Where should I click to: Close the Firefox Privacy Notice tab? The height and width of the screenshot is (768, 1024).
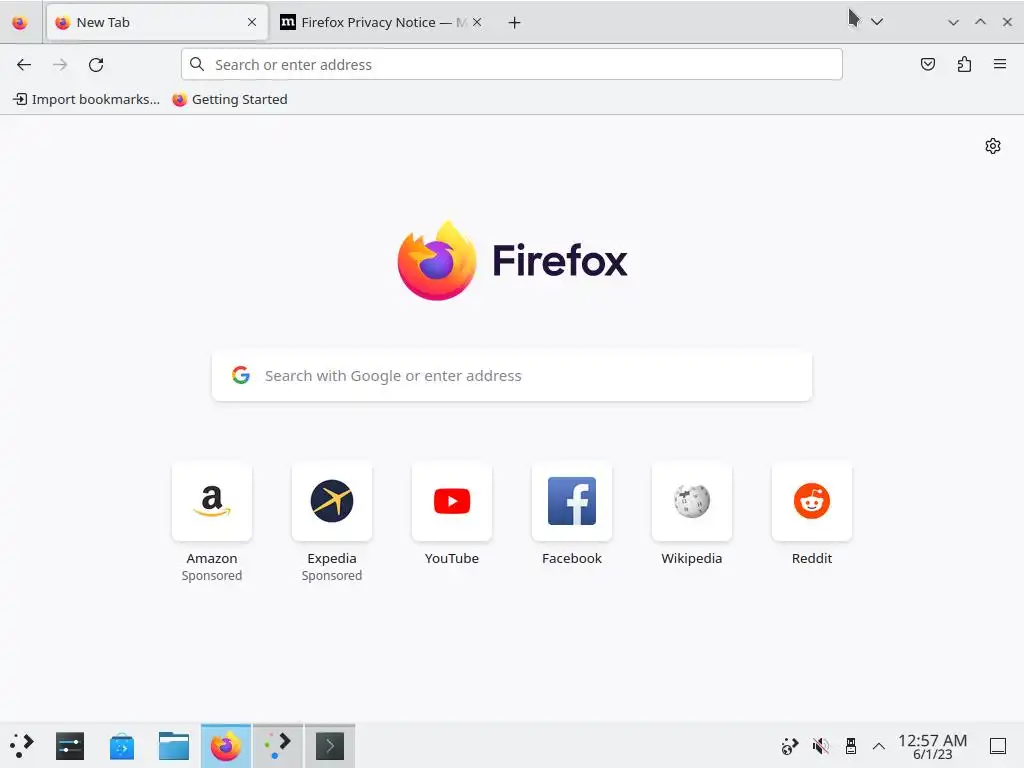(477, 22)
